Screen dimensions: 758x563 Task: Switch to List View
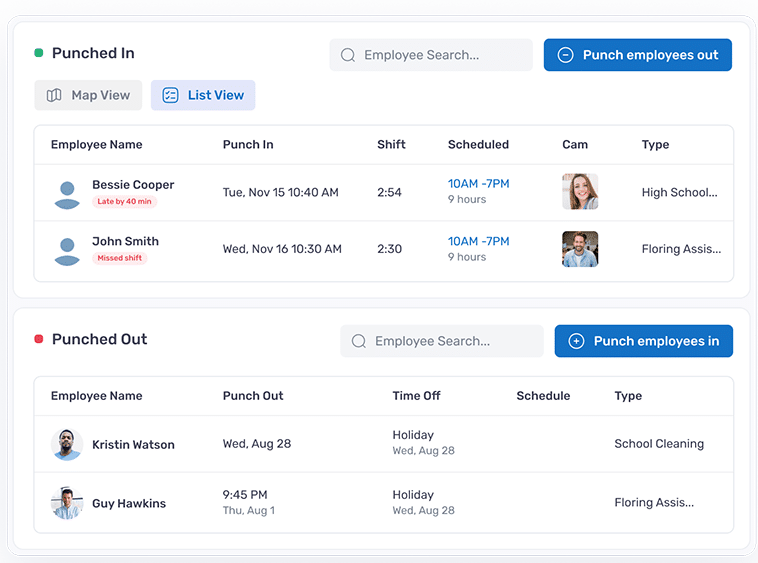pos(203,95)
